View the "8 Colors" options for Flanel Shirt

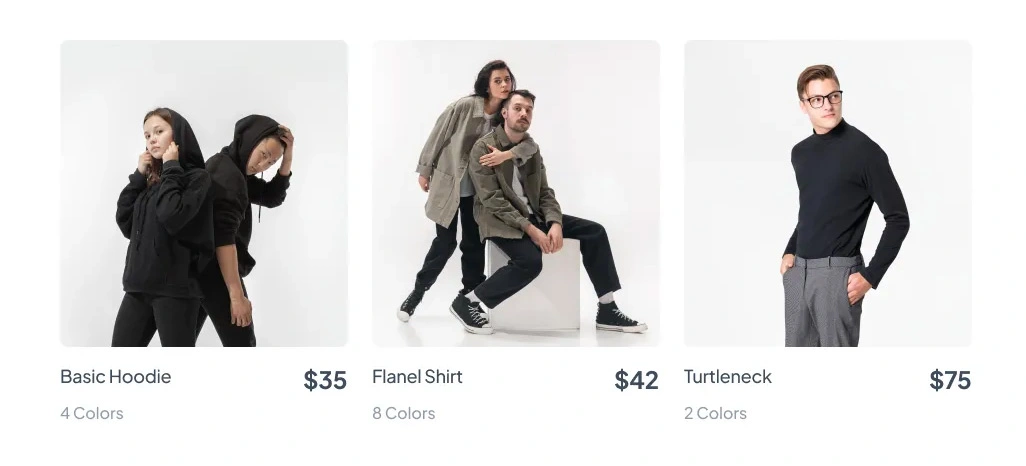point(404,413)
